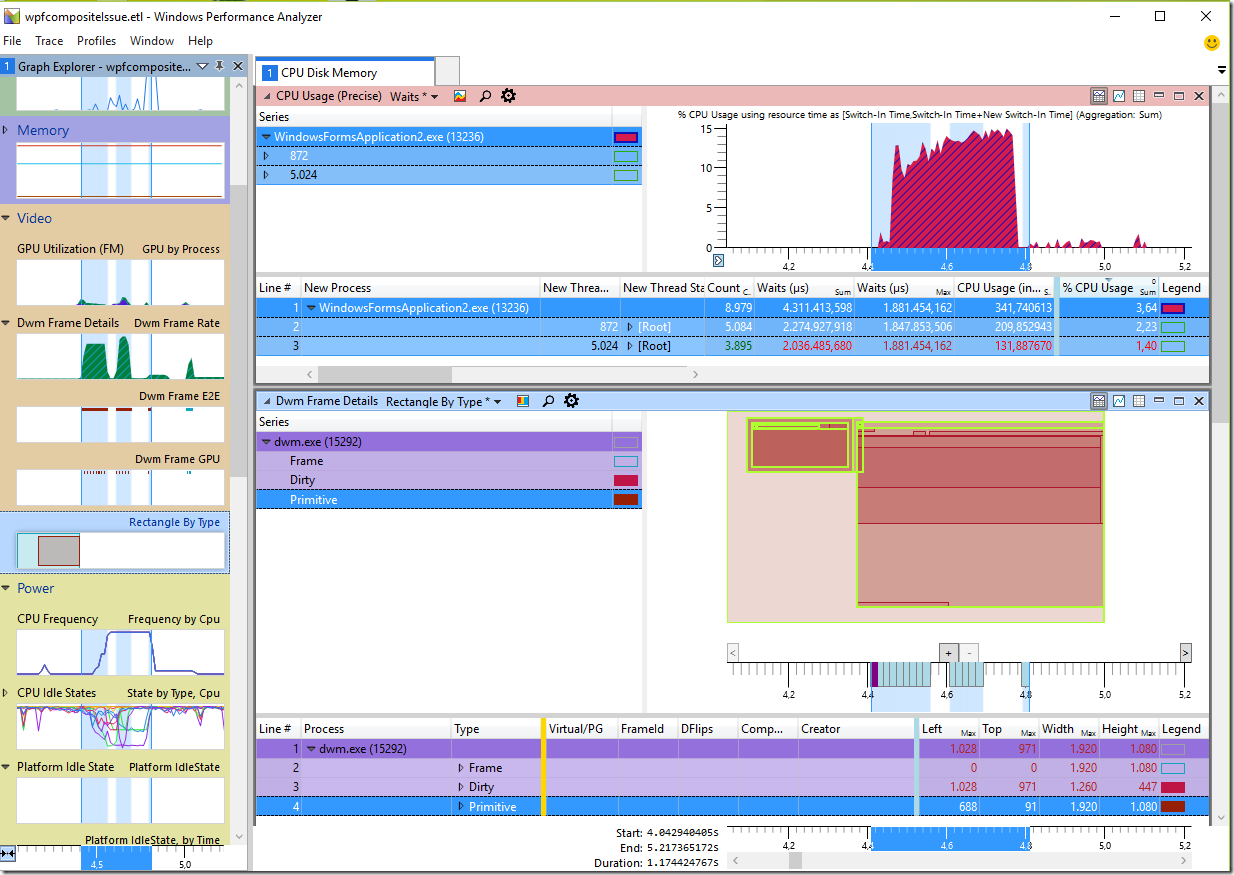Toggle Primitive series color box
This screenshot has height=875, width=1234.
pyautogui.click(x=625, y=499)
